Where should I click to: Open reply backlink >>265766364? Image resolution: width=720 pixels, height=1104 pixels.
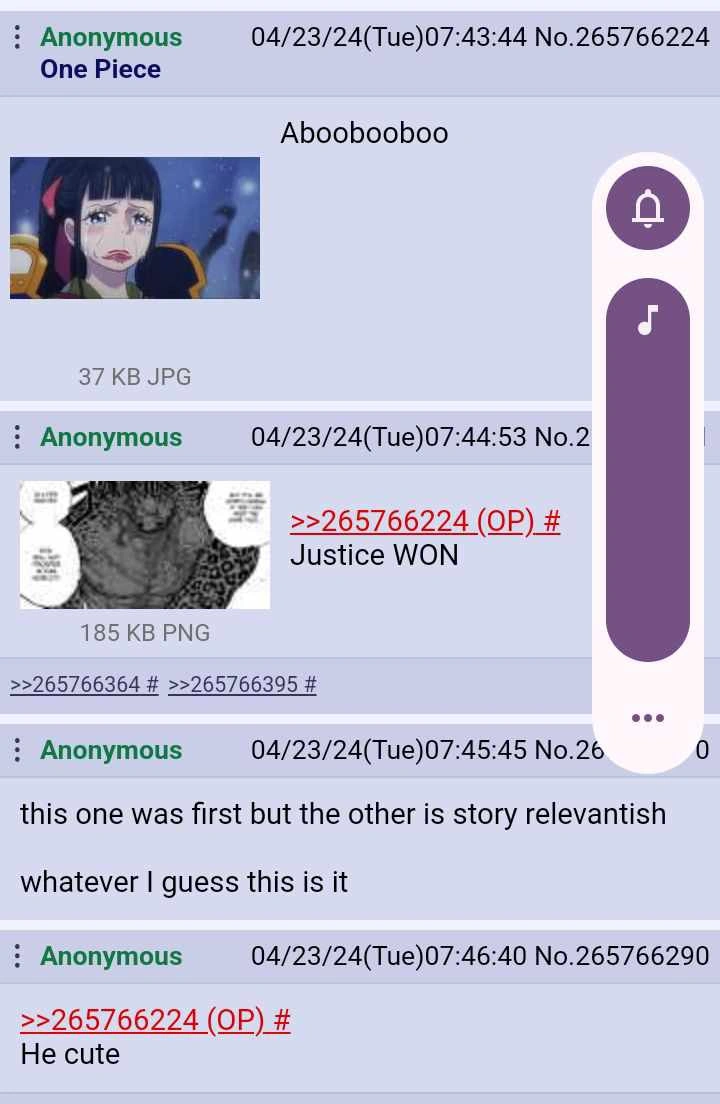click(x=84, y=684)
